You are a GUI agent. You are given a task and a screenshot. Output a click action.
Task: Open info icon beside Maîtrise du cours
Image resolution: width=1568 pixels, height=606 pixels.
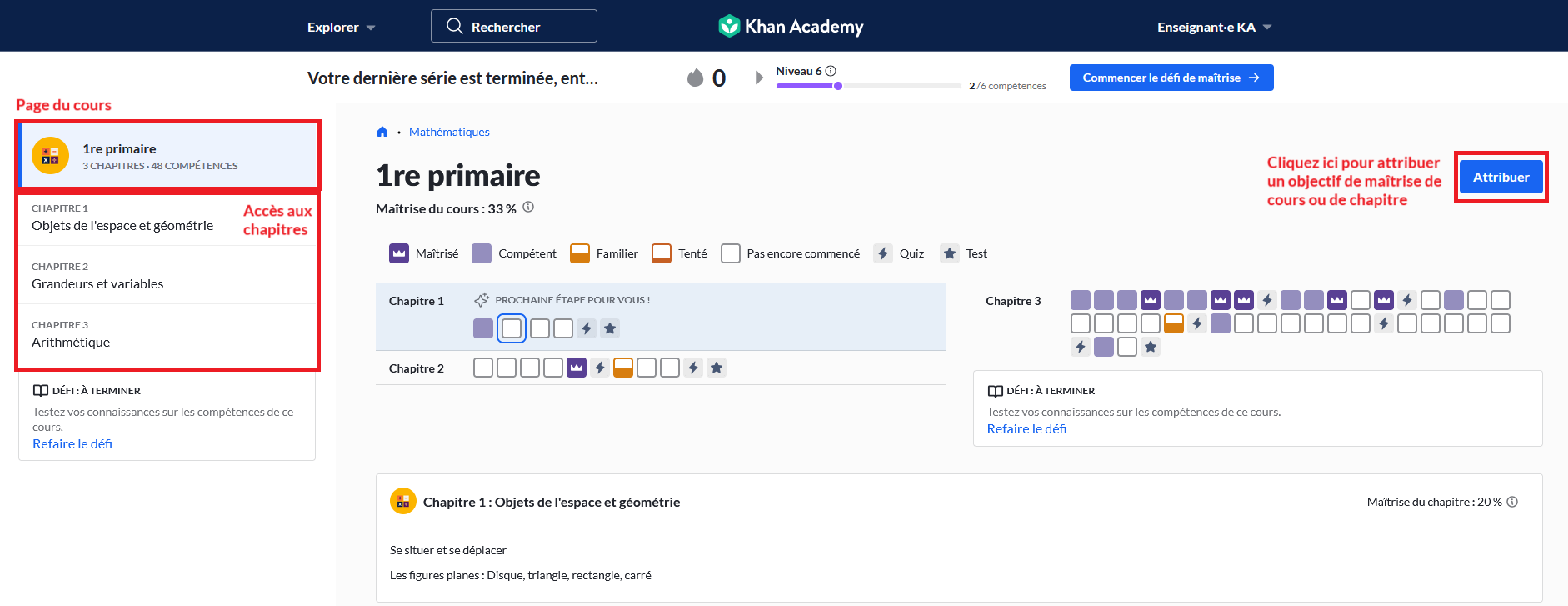coord(528,208)
